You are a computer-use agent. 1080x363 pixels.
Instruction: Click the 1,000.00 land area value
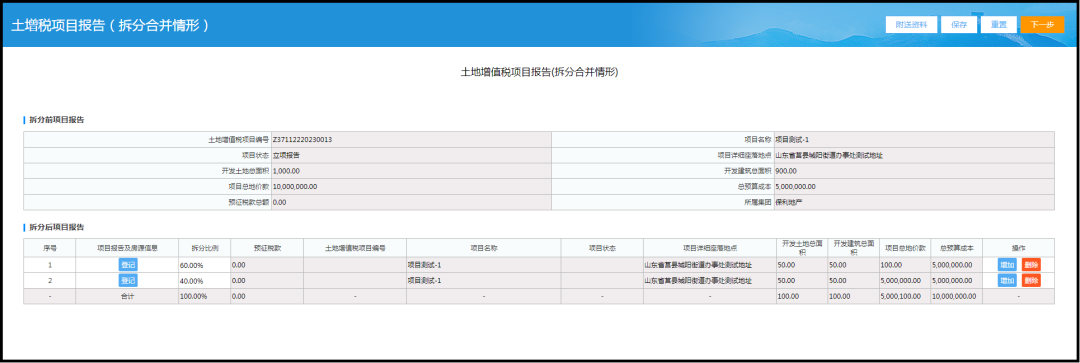(x=286, y=171)
